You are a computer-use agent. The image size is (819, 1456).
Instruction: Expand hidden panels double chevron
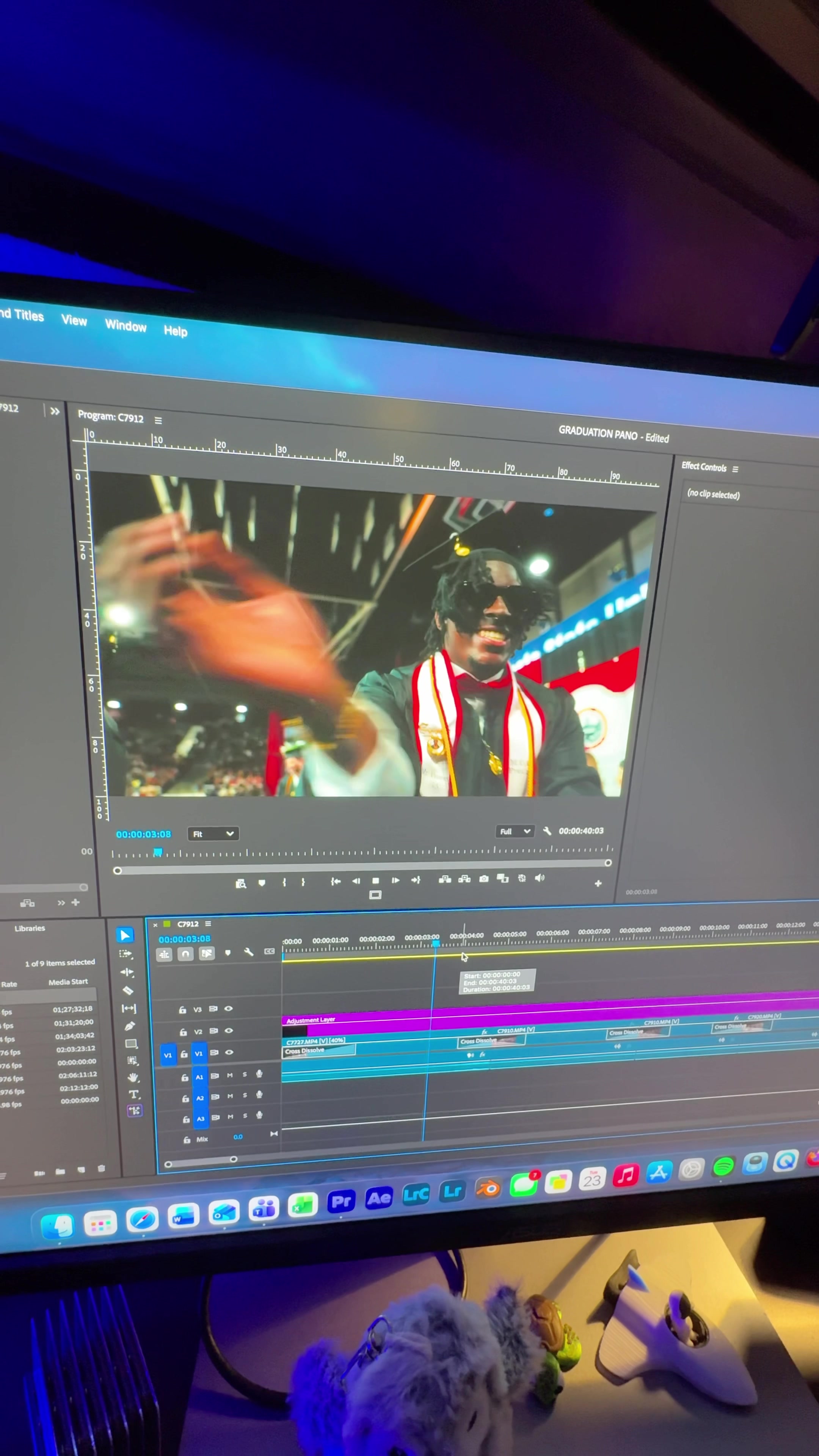coord(55,411)
